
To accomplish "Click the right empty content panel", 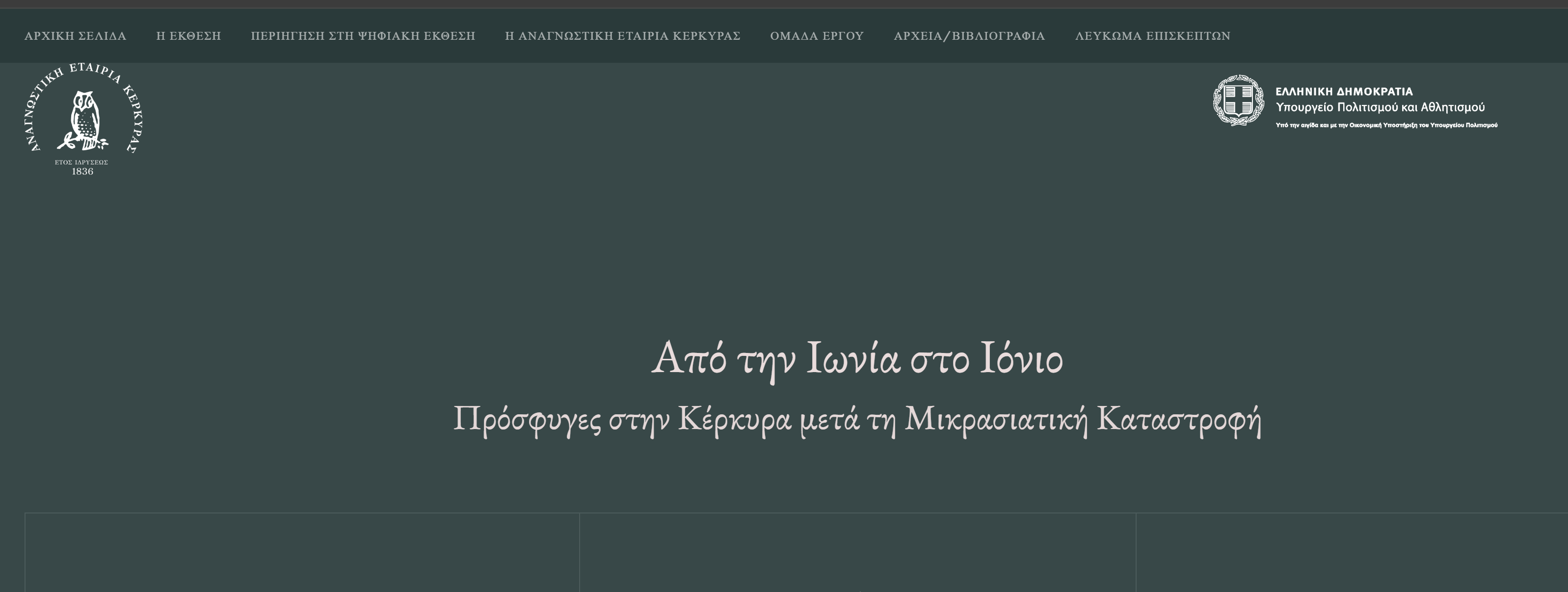I will tap(1351, 552).
